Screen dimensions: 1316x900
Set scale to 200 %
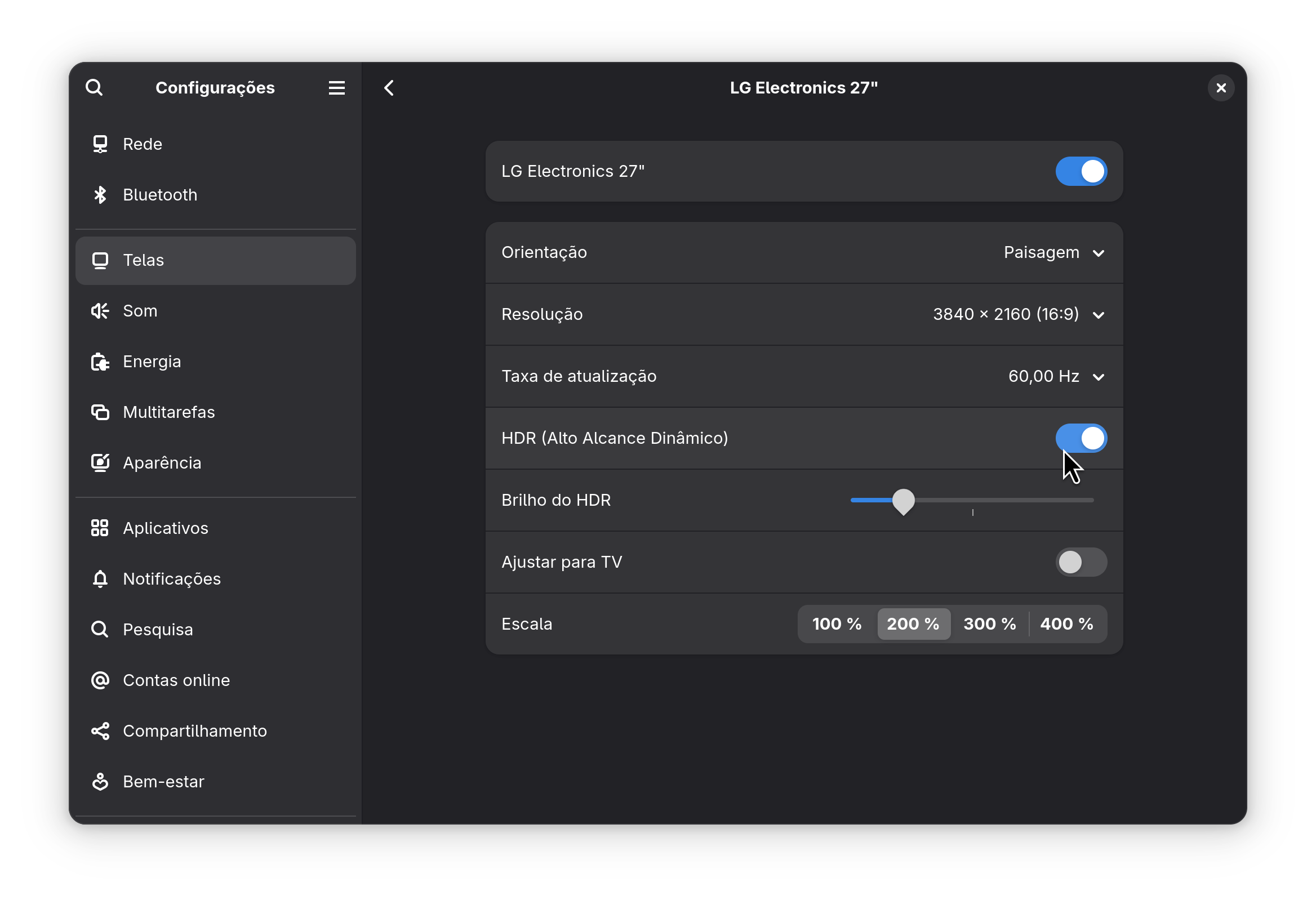coord(913,624)
